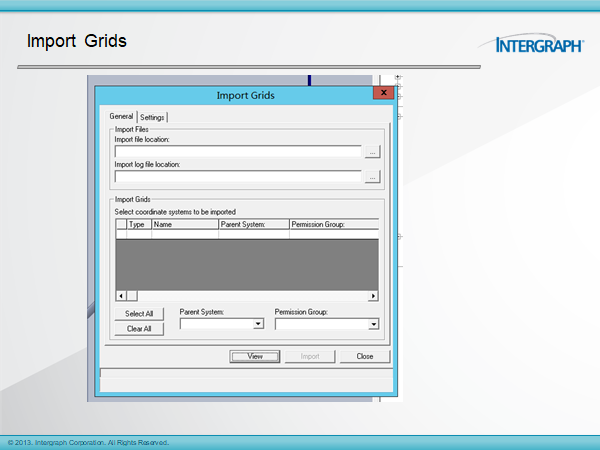Open the Settings tab
The image size is (600, 450).
tap(152, 117)
